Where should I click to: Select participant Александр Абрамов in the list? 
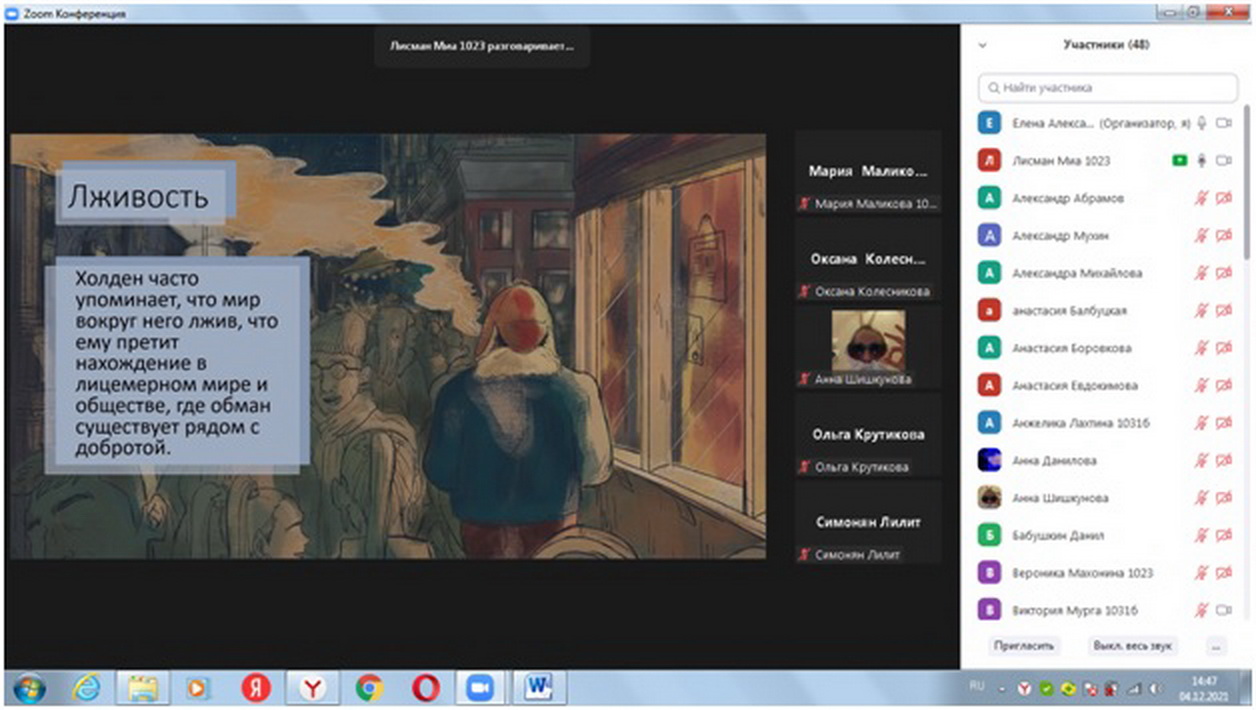[x=1107, y=198]
